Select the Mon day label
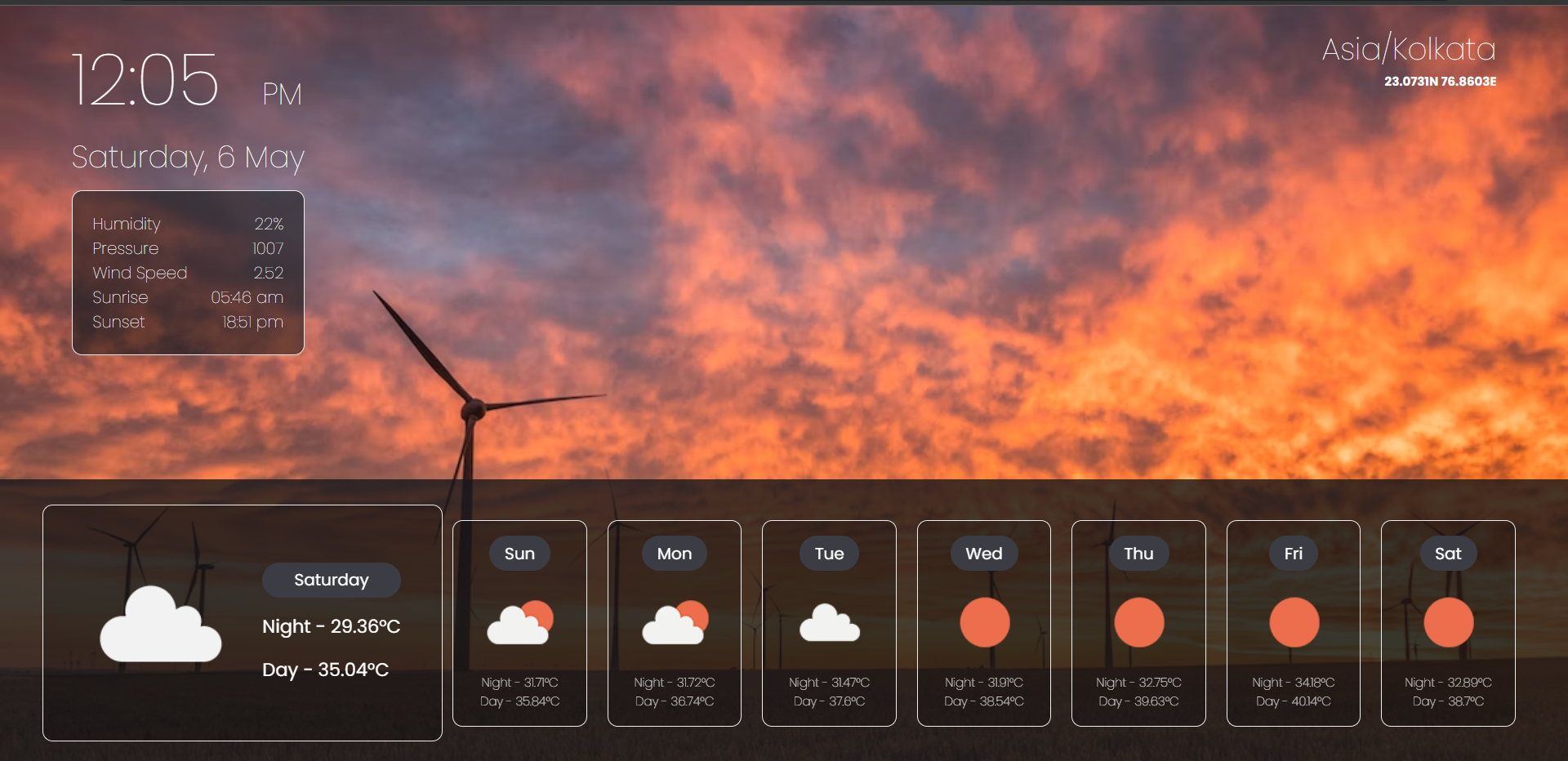 pyautogui.click(x=675, y=554)
